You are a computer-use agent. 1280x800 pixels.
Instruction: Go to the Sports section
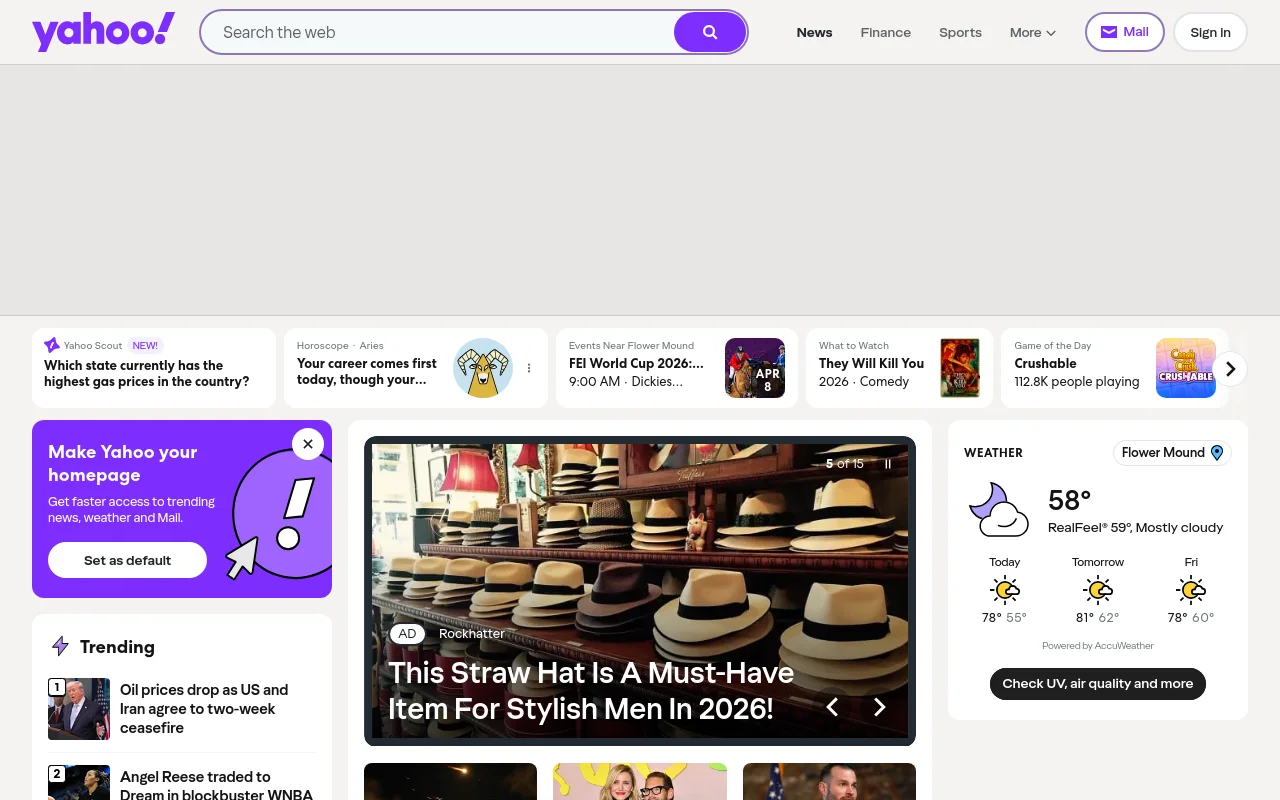pos(960,32)
